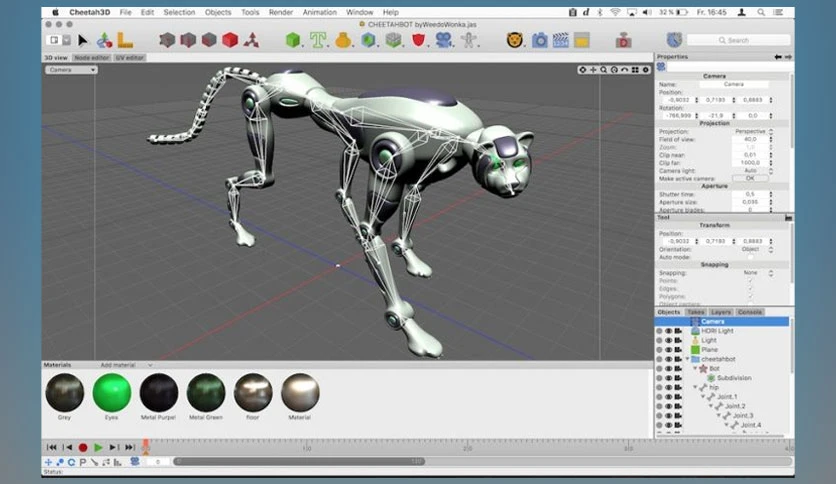This screenshot has height=484, width=836.
Task: Add a camera with blue camera icon
Action: tap(443, 40)
